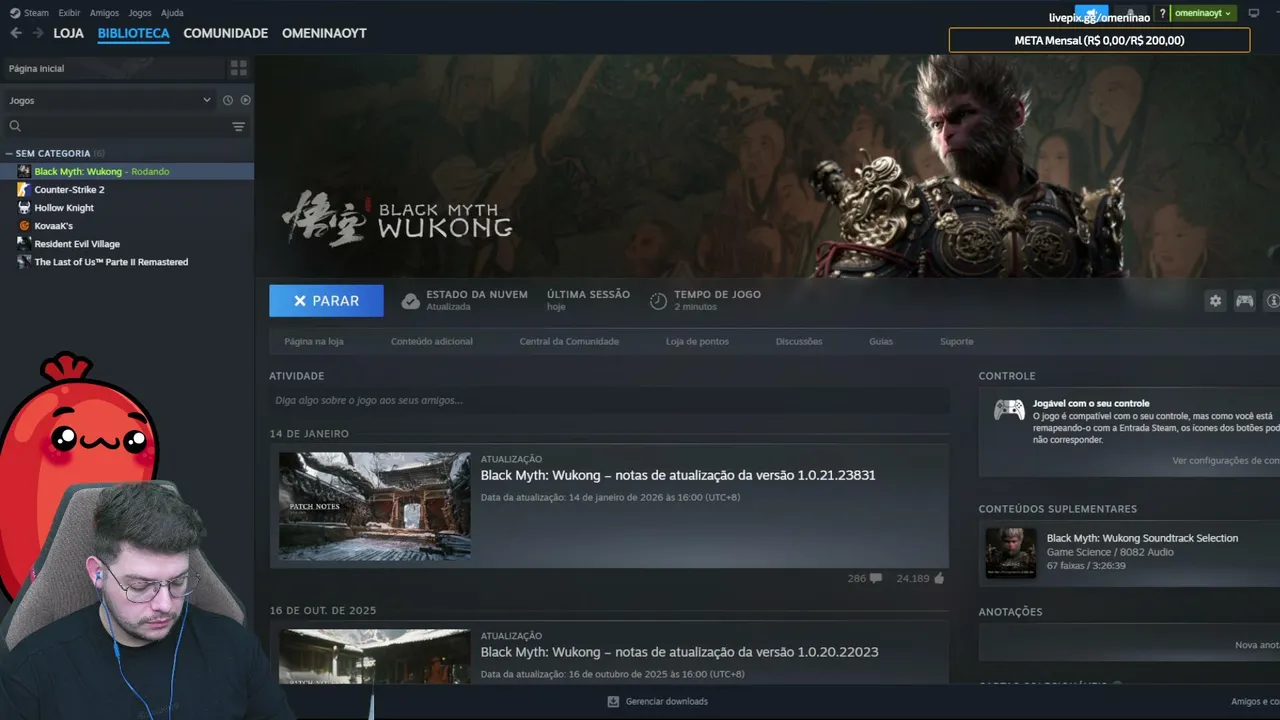
Task: Open Central da Comunidade link
Action: [569, 341]
